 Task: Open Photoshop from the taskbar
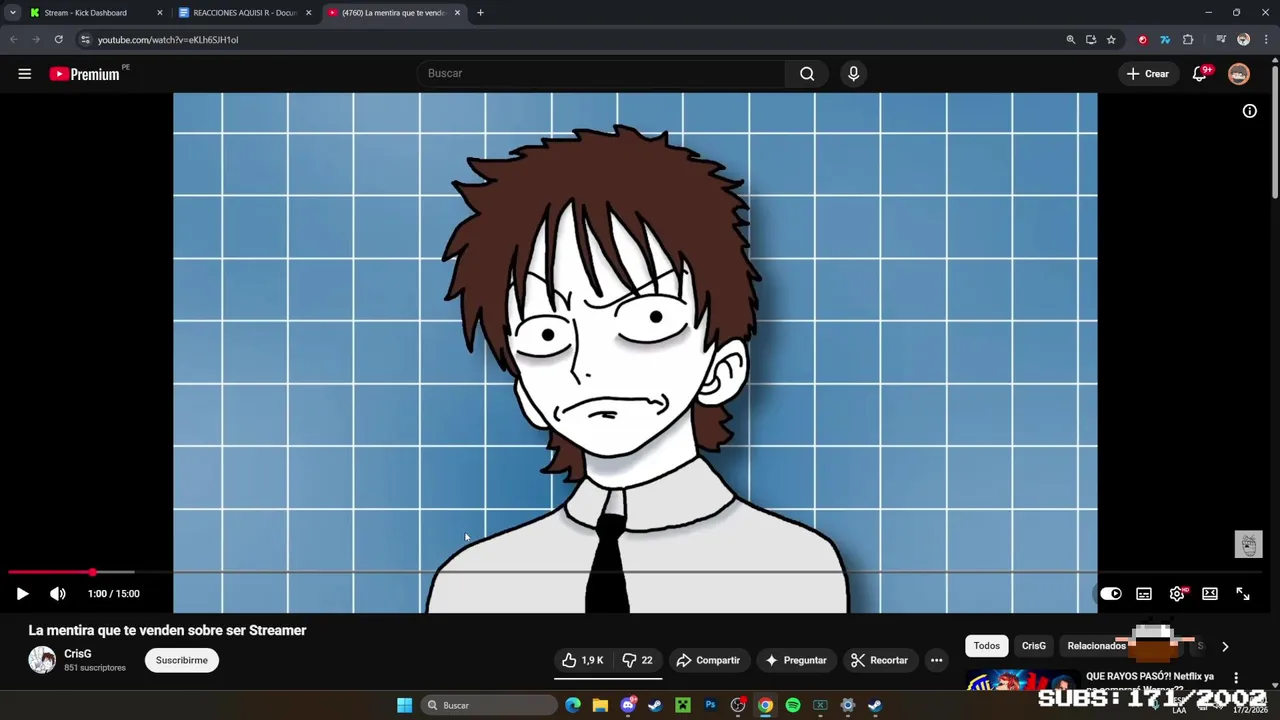pos(710,705)
